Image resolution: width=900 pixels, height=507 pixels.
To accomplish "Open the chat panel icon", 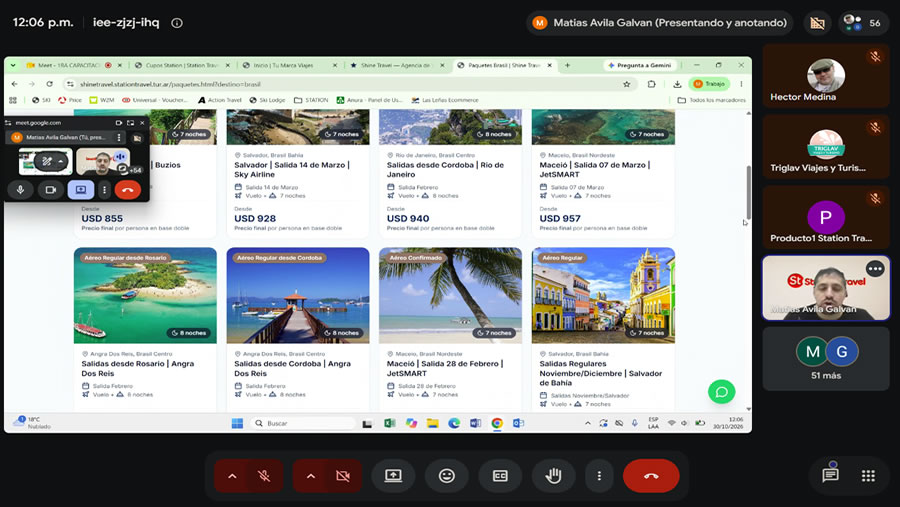I will click(830, 475).
